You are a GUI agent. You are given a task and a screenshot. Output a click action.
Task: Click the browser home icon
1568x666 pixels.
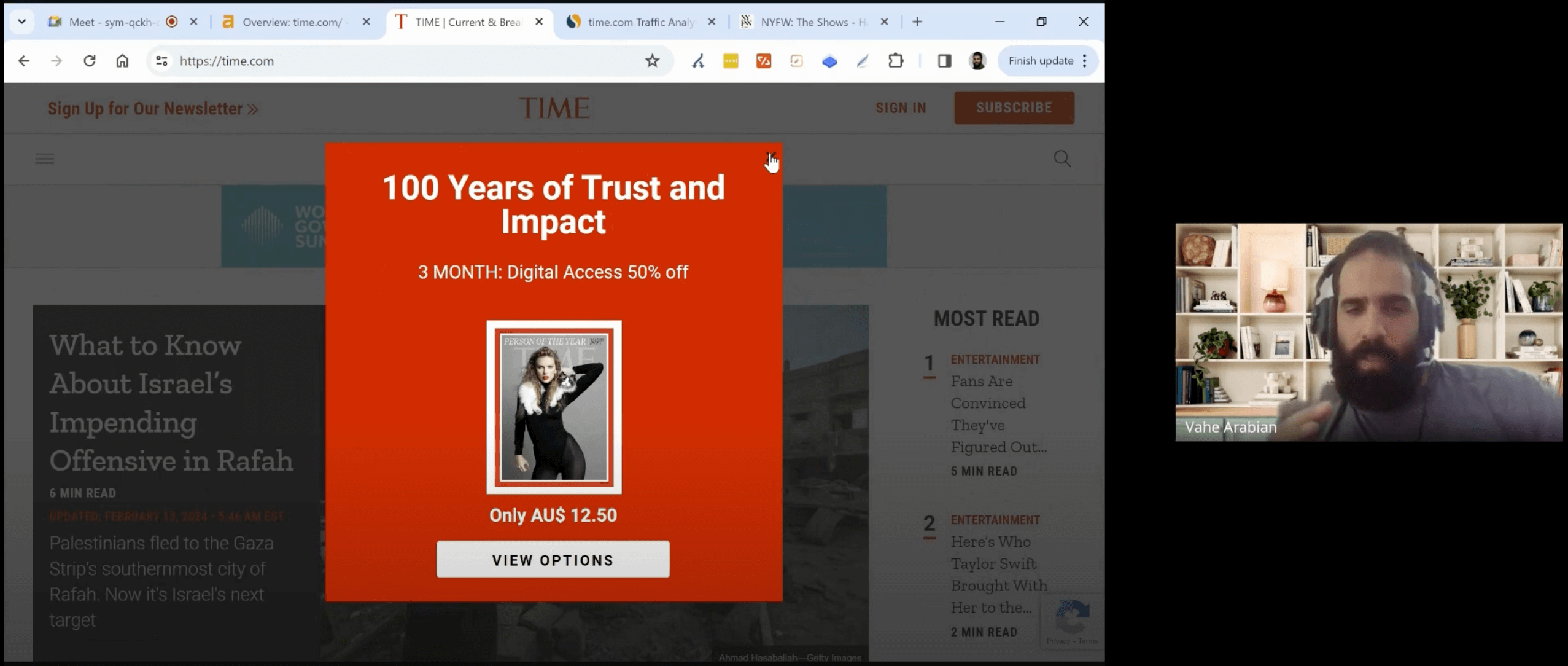pyautogui.click(x=123, y=61)
